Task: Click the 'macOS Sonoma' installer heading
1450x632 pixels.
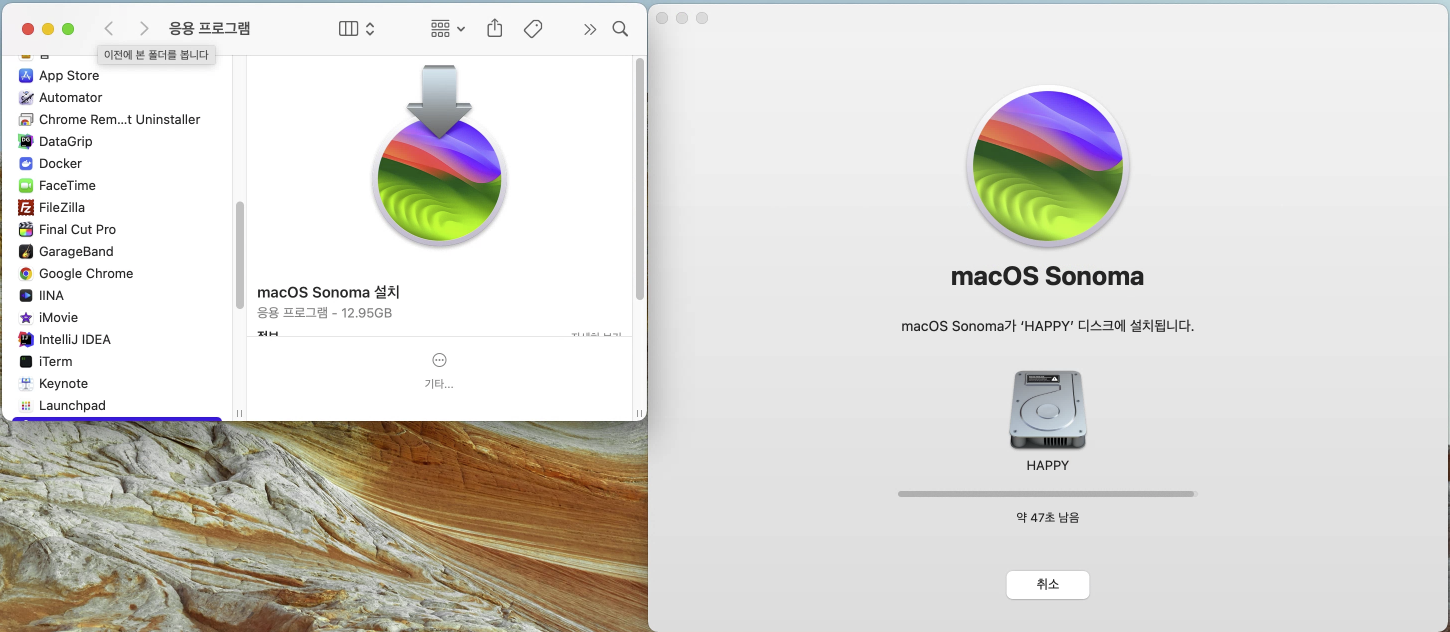Action: [1047, 276]
